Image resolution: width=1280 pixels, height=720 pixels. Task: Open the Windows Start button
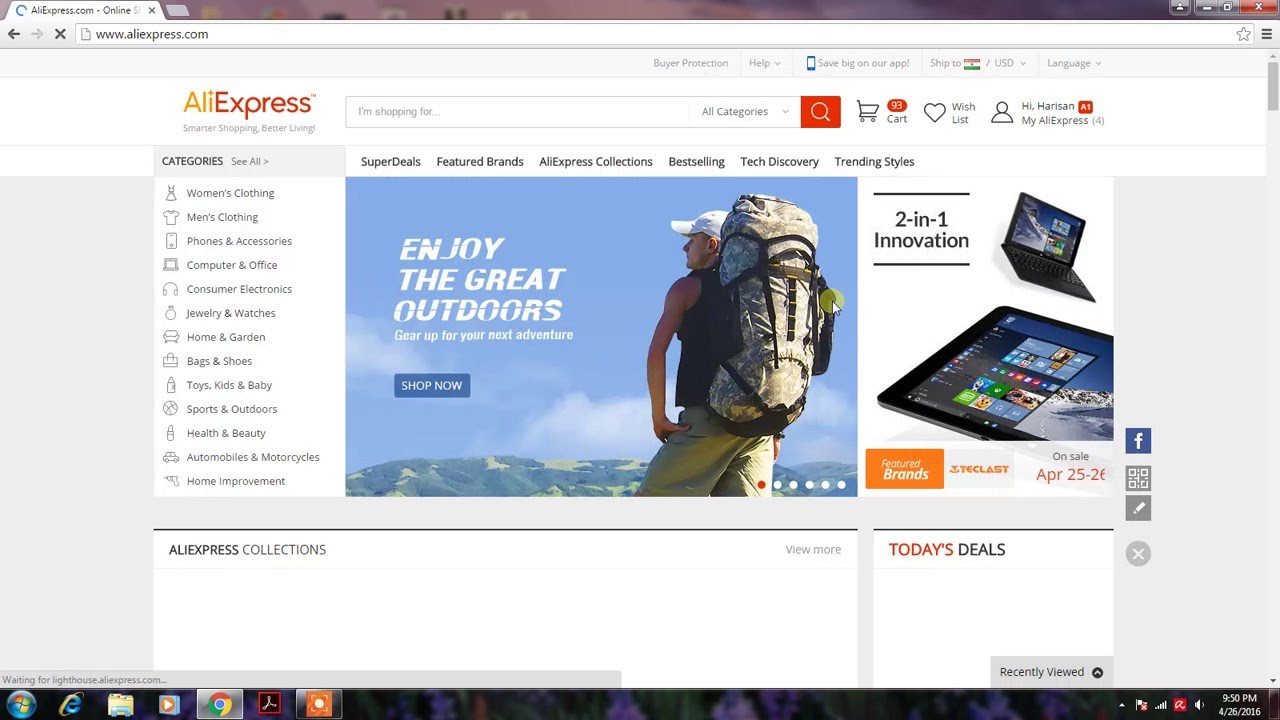coord(21,704)
